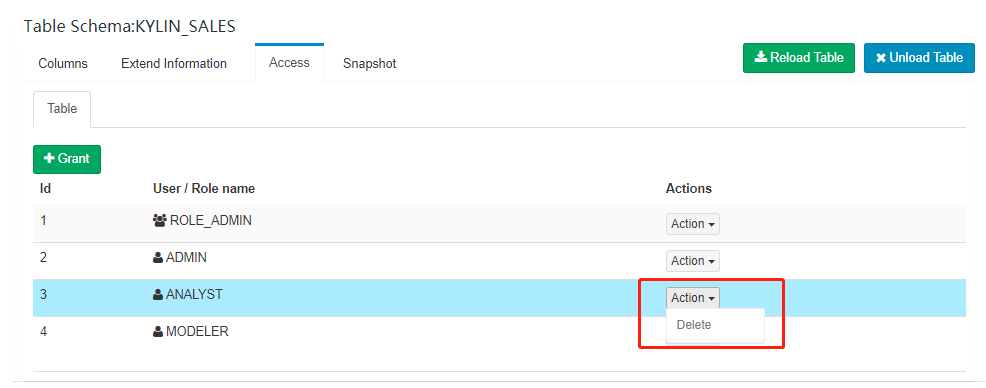Click the ANALYST user icon
The image size is (986, 388).
click(158, 294)
